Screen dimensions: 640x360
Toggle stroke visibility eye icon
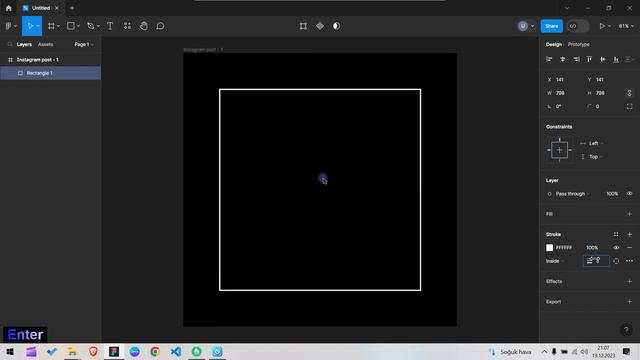coord(616,248)
